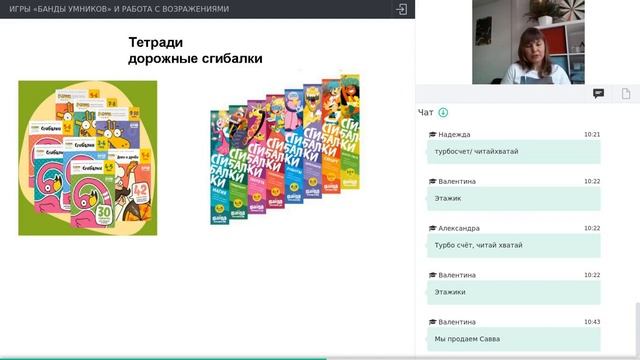Select message 'Этажик'
This screenshot has height=360, width=640.
(513, 198)
